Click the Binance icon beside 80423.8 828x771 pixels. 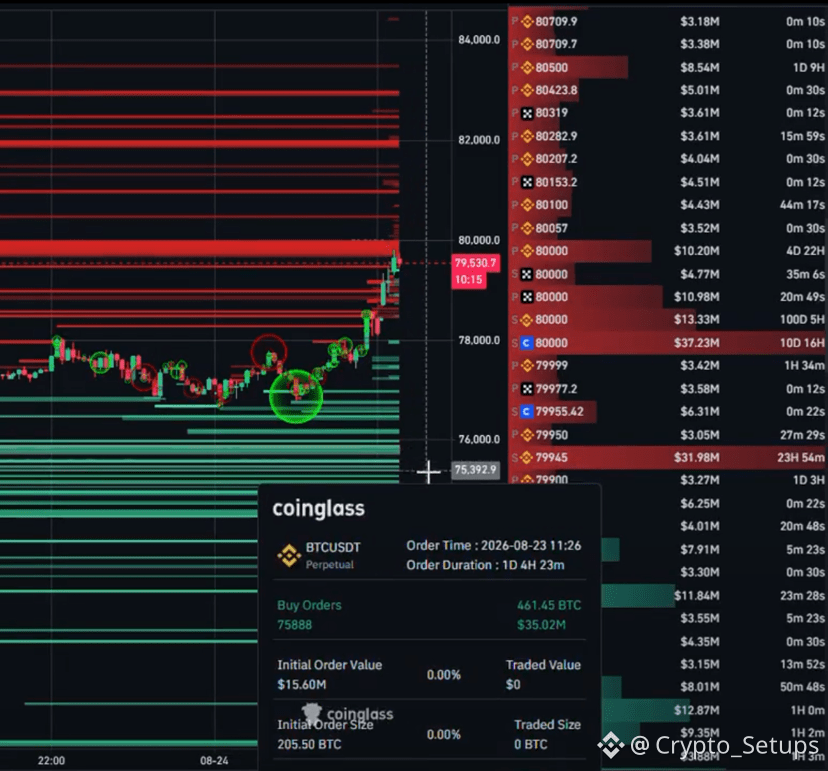[527, 90]
